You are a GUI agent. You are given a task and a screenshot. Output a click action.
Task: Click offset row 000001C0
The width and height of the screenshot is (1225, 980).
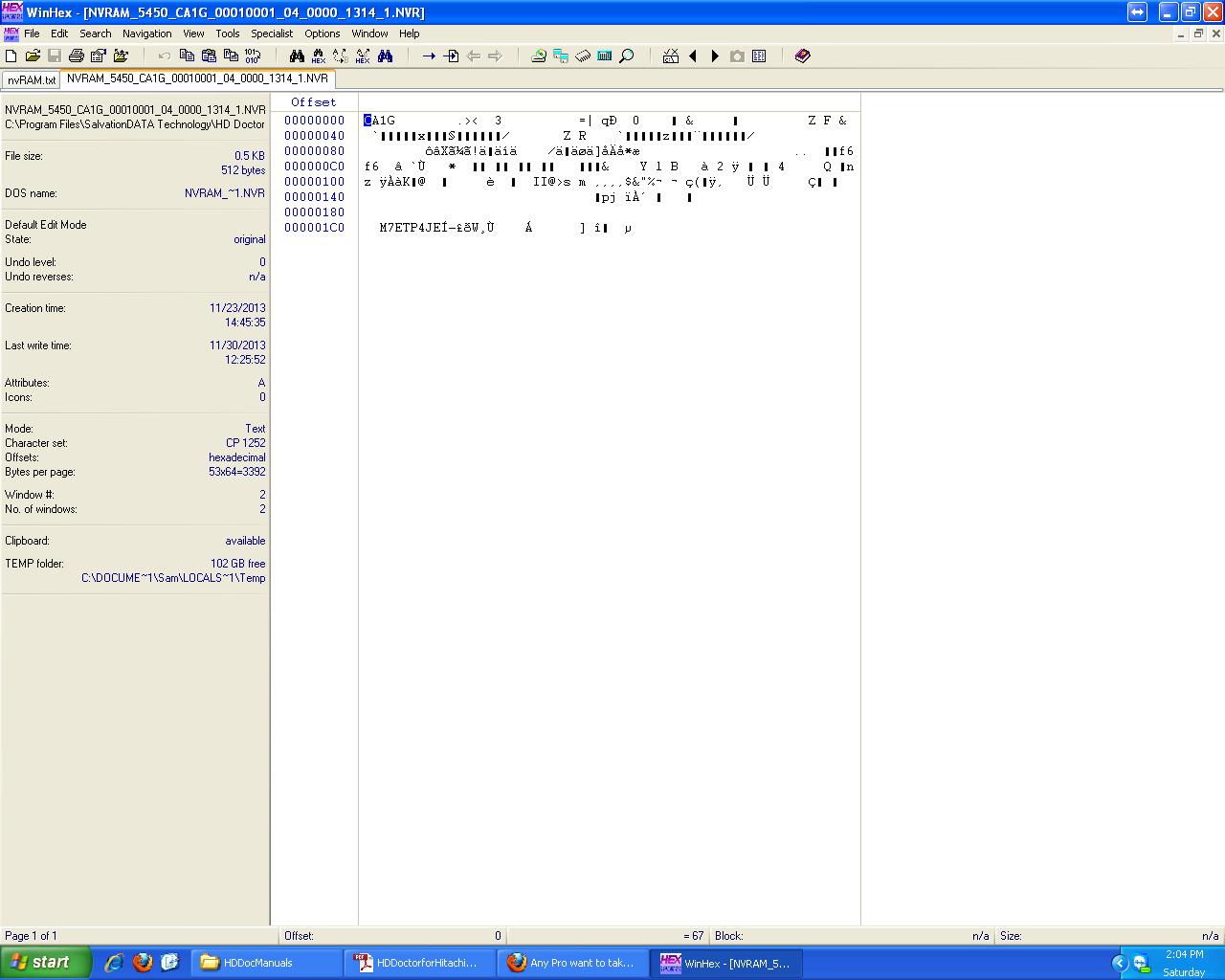coord(314,228)
